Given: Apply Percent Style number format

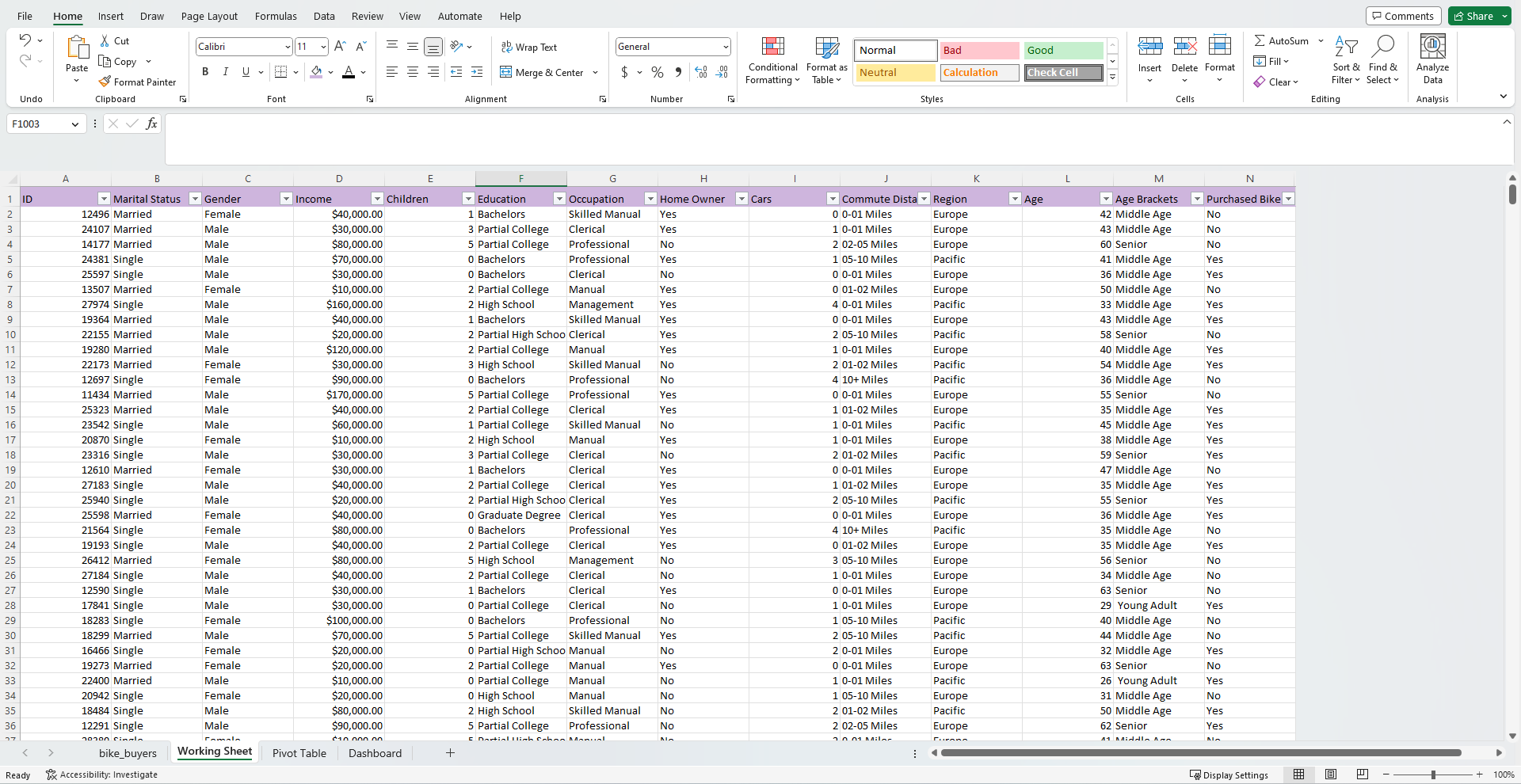Looking at the screenshot, I should (x=658, y=72).
